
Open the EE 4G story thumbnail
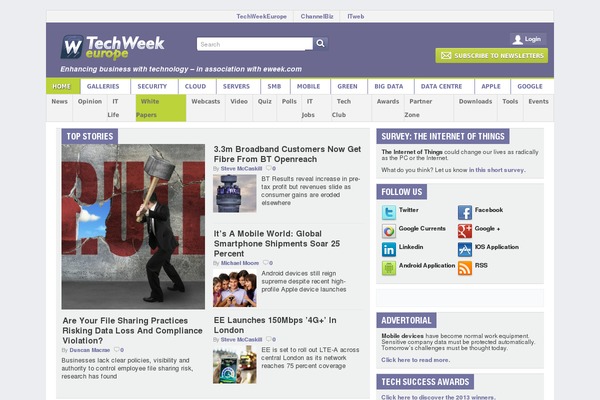pos(235,364)
